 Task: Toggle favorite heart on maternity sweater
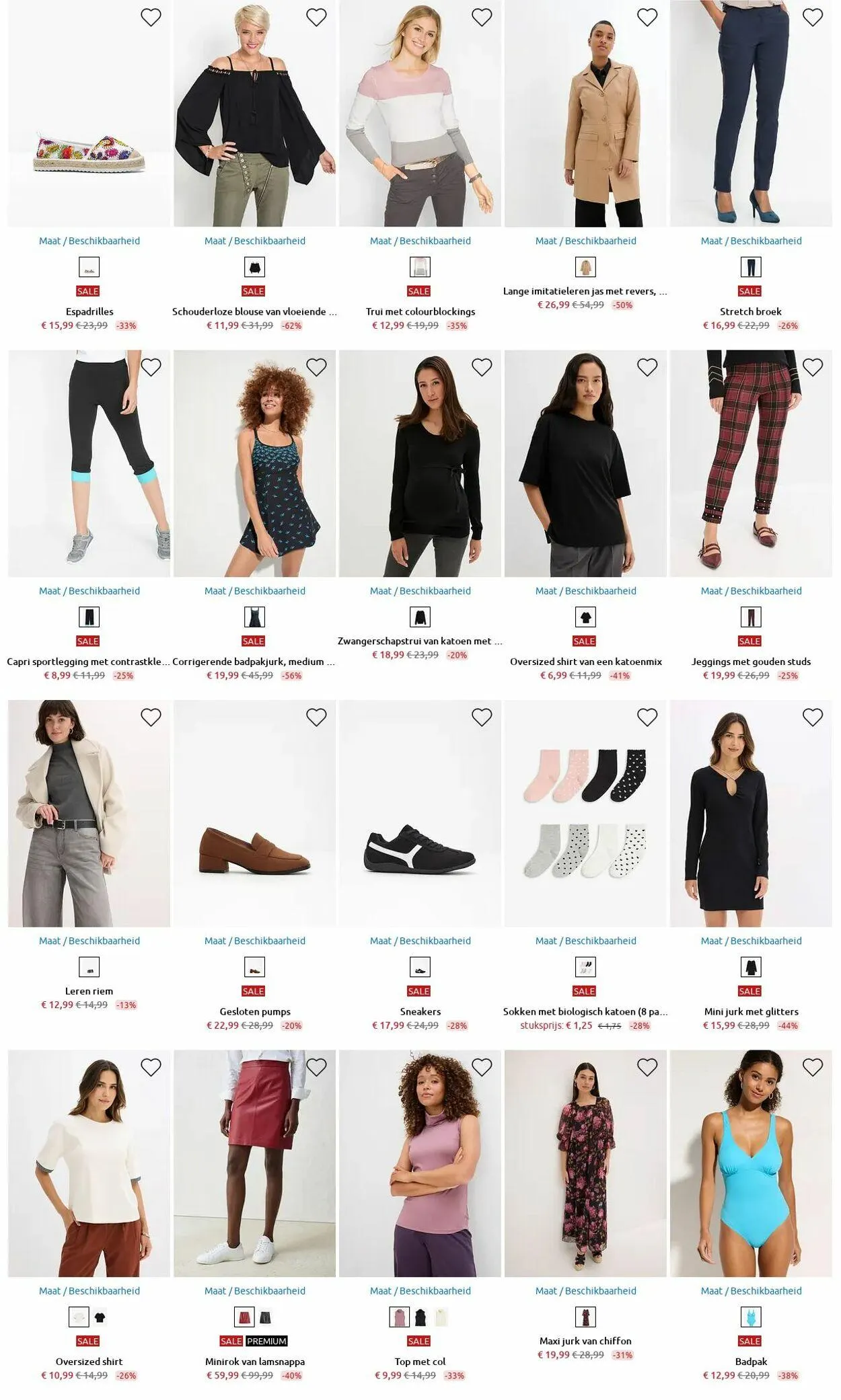point(482,367)
